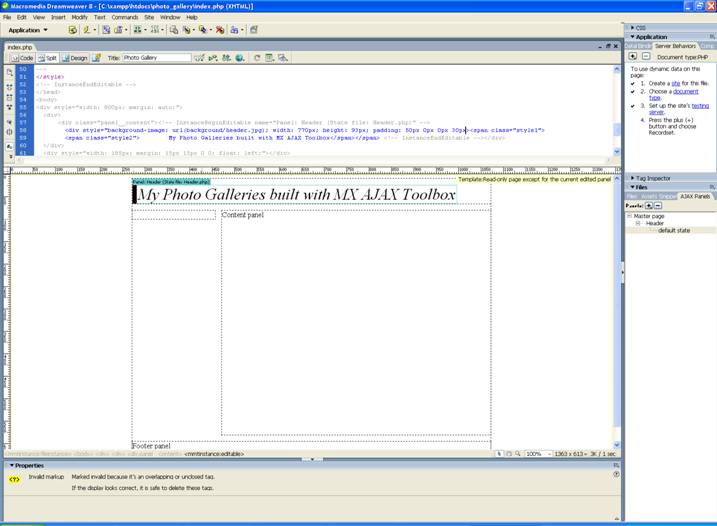
Task: Open Dynamic Data dropdown arrow
Action: pyautogui.click(x=95, y=30)
